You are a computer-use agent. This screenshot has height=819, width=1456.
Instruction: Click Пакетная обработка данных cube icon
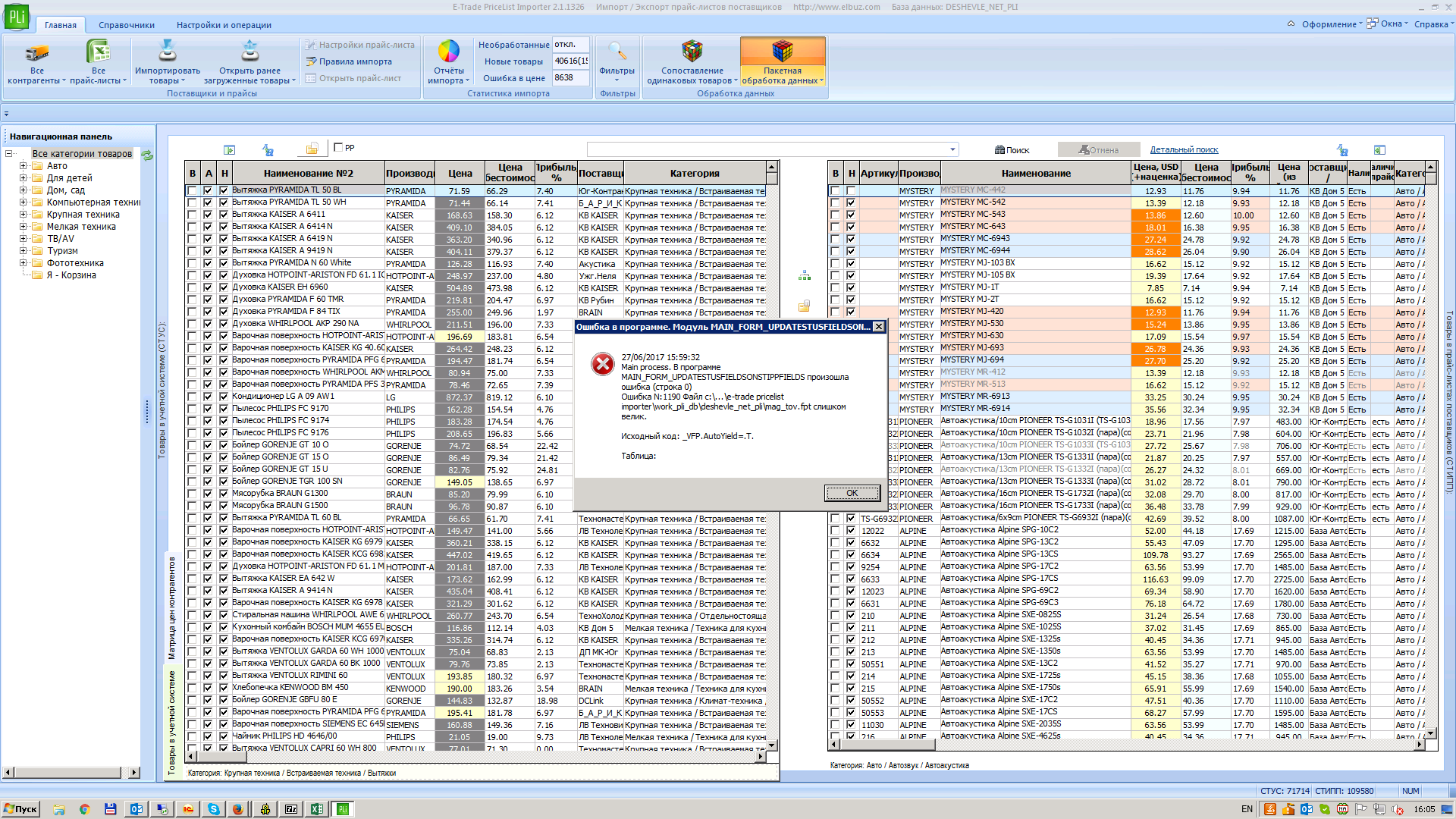pyautogui.click(x=783, y=52)
